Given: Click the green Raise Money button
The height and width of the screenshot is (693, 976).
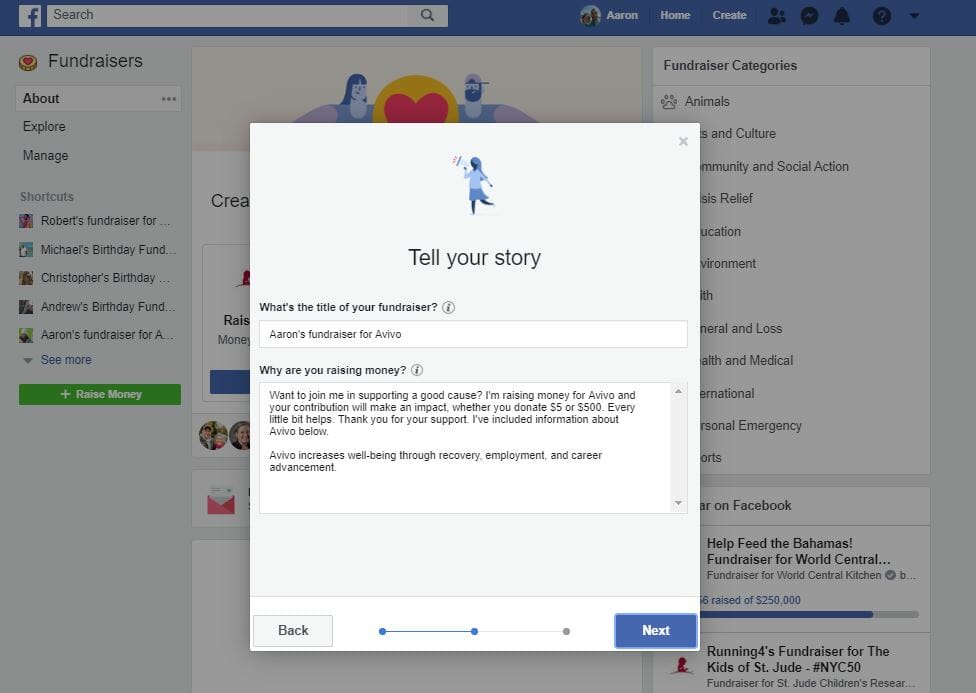Looking at the screenshot, I should click(x=99, y=394).
